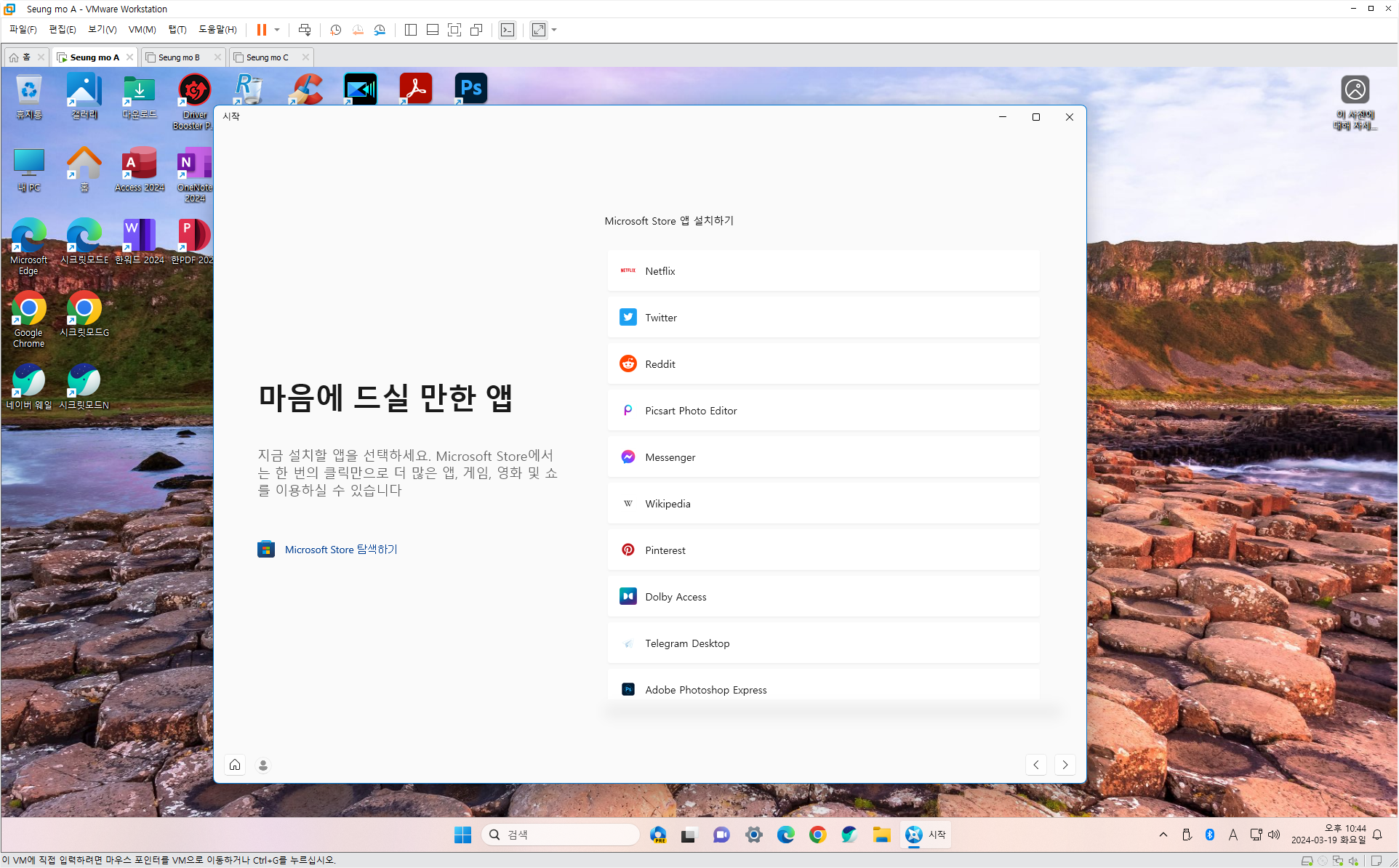Click the Microsoft Store 탐색하기 link
Screen dimensions: 1399x868
pos(340,550)
